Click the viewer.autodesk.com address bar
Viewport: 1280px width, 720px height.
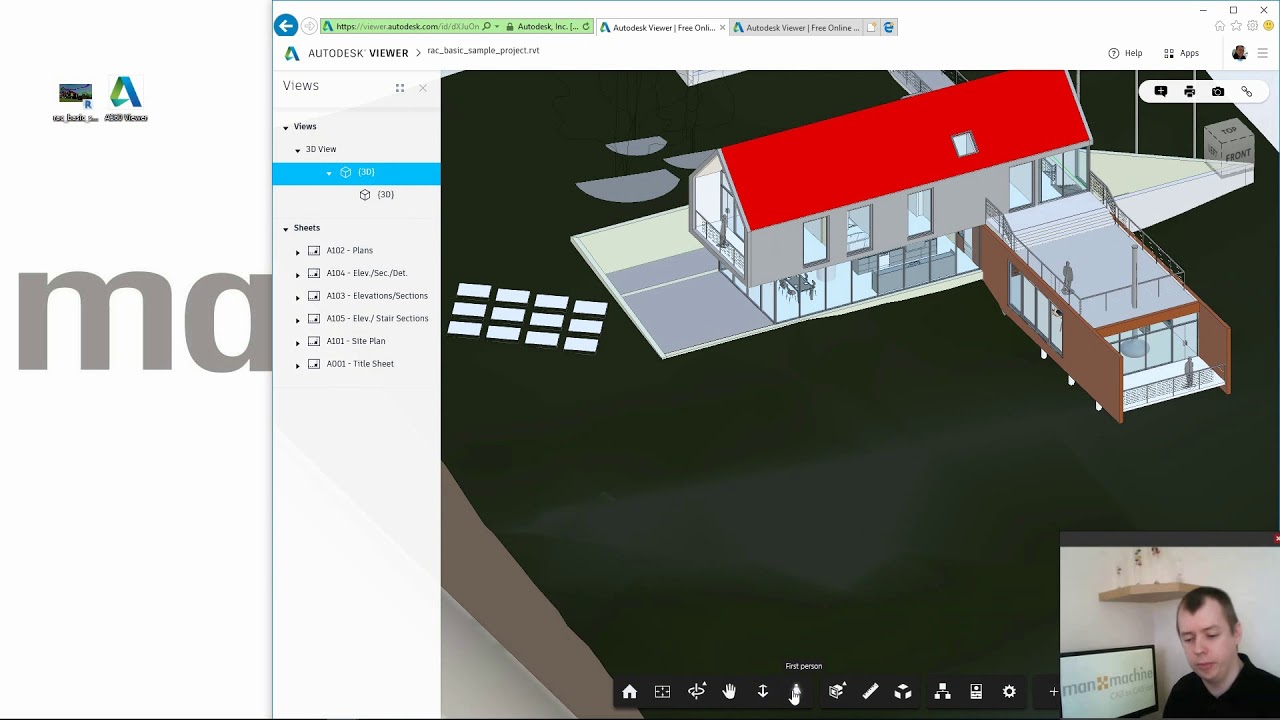click(x=407, y=27)
